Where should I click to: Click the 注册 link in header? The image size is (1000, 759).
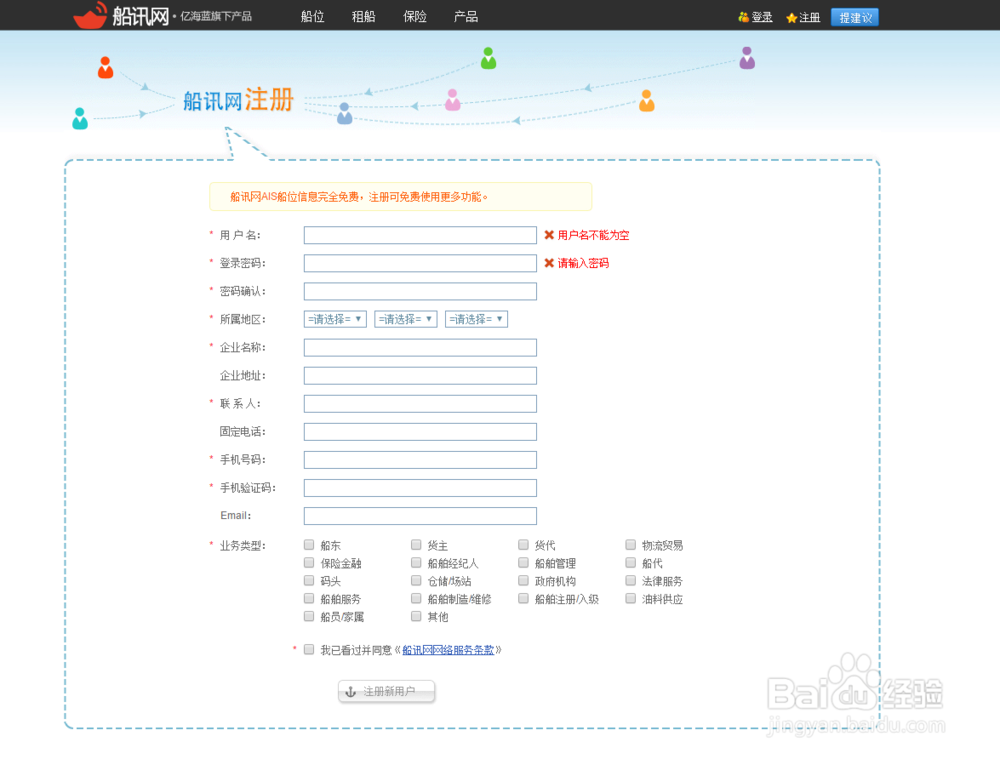809,18
